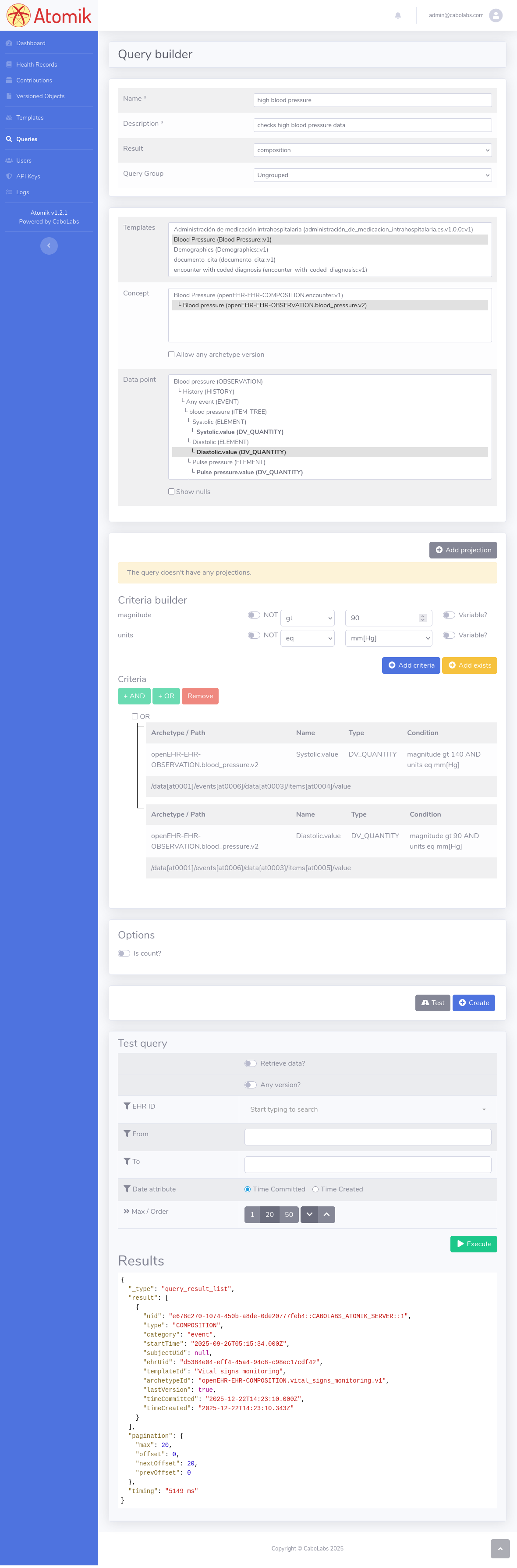Open the admin user avatar menu
517x1568 pixels.
(x=496, y=15)
